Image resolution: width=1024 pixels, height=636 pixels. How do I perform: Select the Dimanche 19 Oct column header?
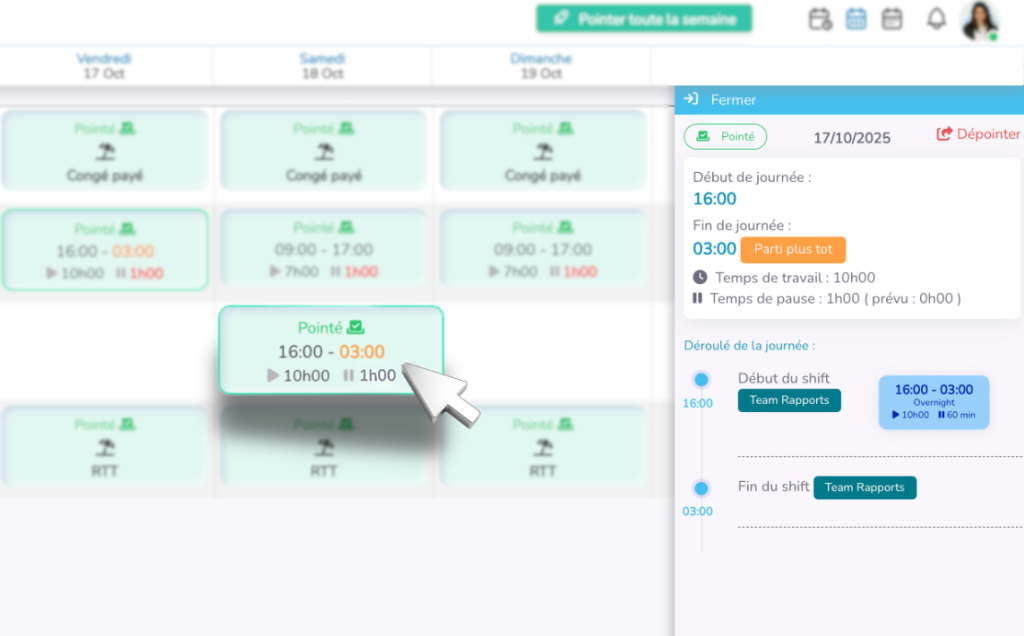[x=541, y=66]
